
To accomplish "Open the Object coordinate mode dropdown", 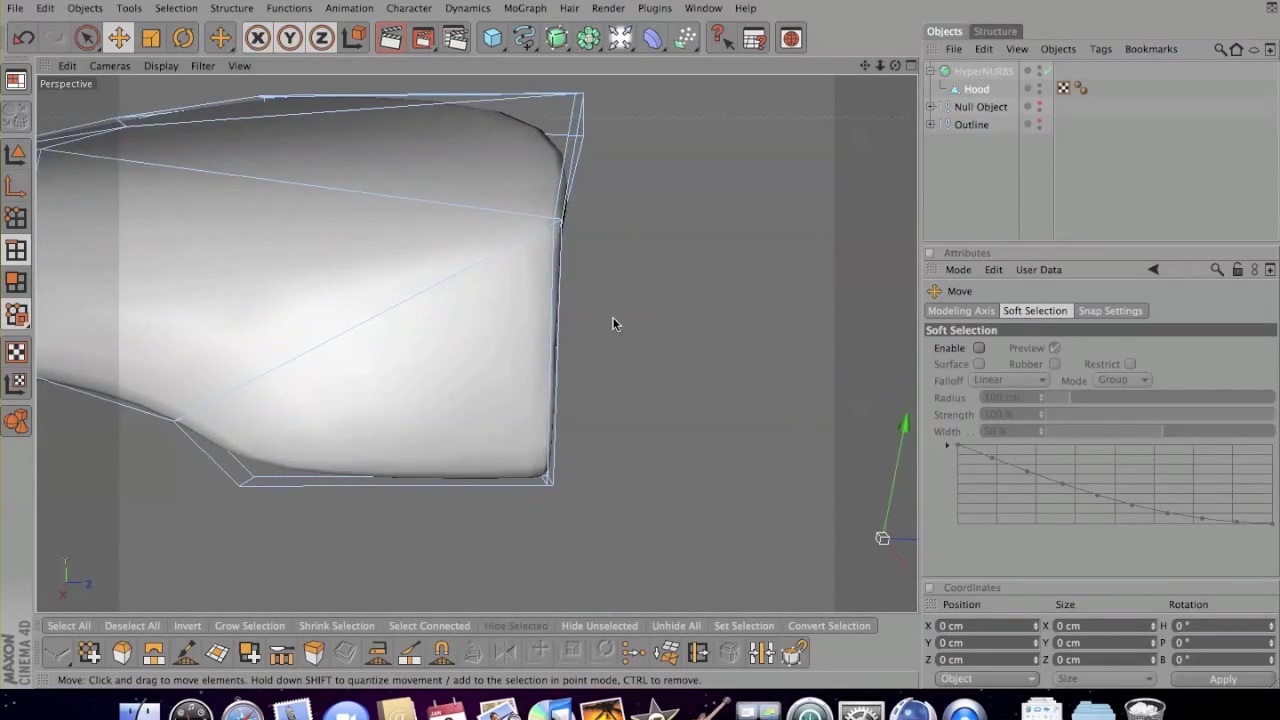I will [987, 679].
